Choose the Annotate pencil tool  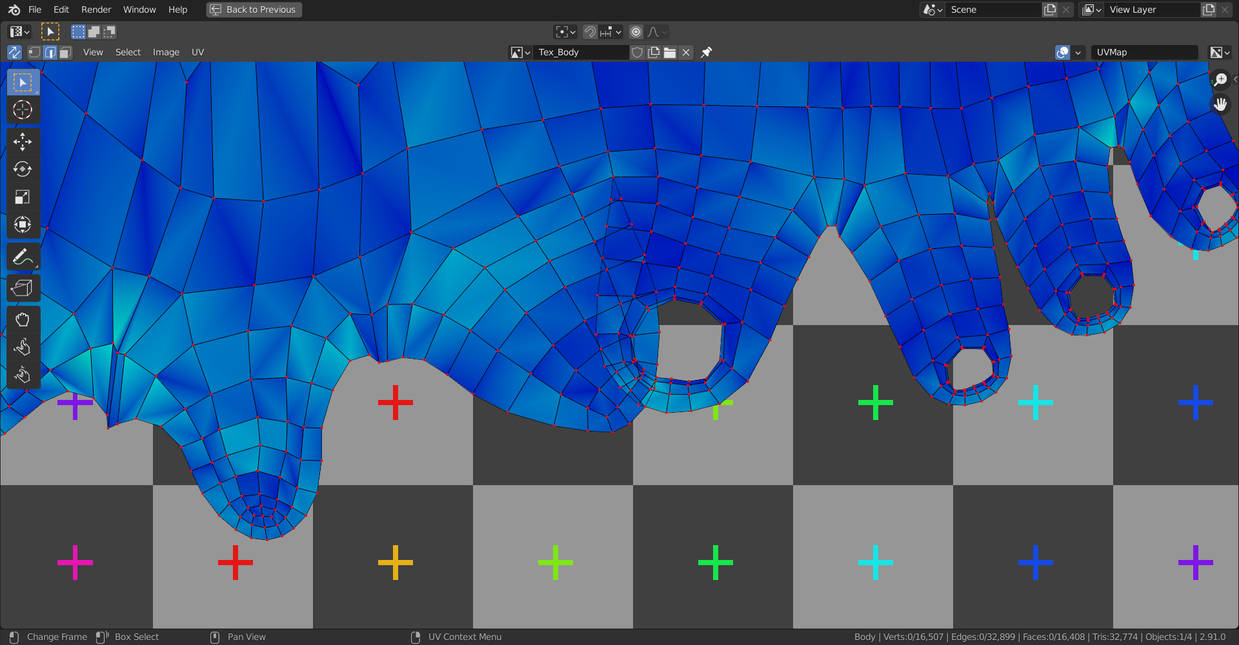click(22, 257)
